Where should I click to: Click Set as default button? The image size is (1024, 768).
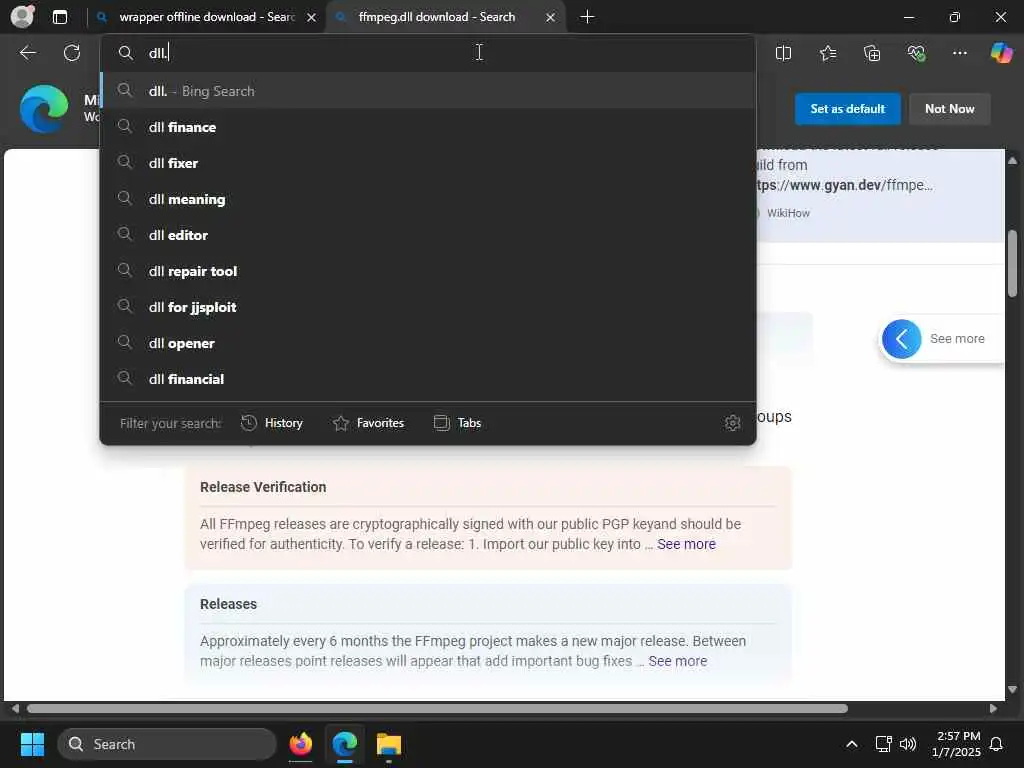[847, 109]
